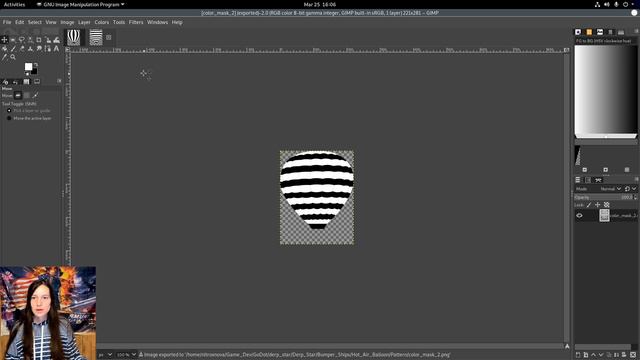Open the Image menu

[67, 22]
